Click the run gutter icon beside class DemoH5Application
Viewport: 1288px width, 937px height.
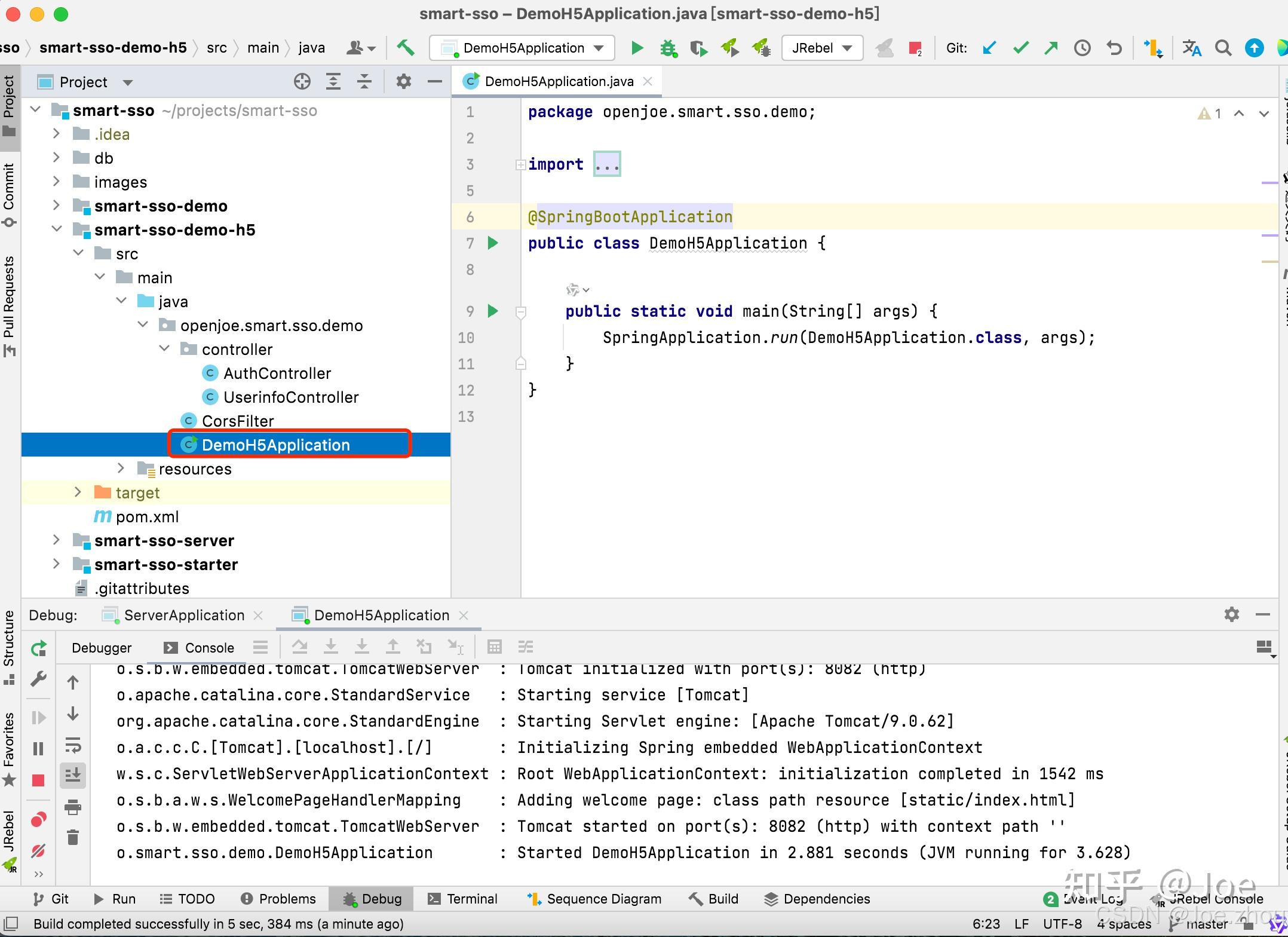click(x=493, y=243)
